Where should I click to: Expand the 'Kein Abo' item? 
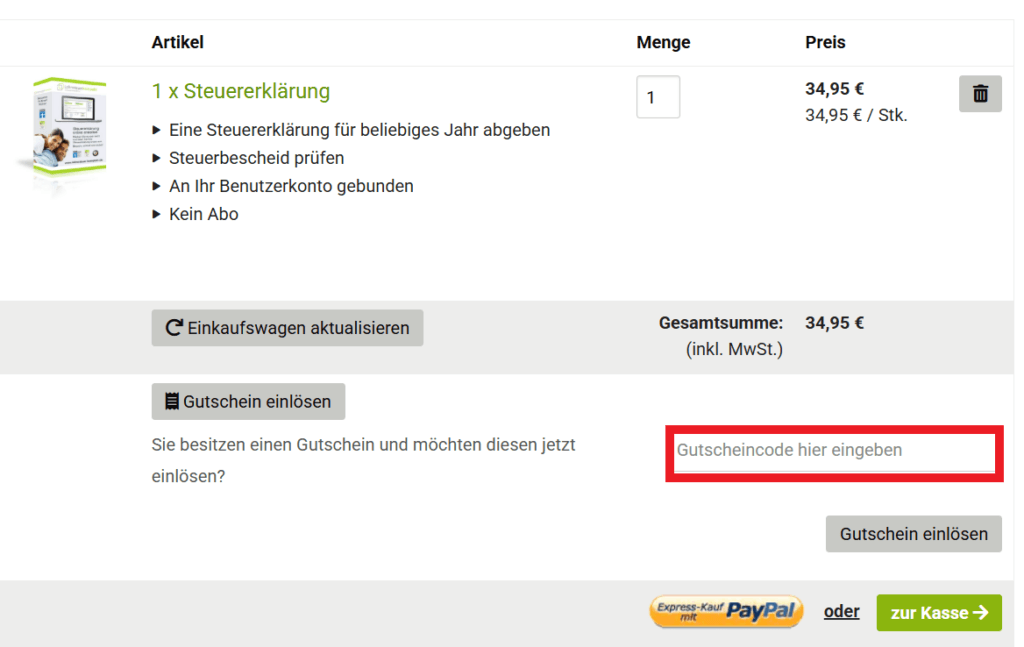(156, 214)
